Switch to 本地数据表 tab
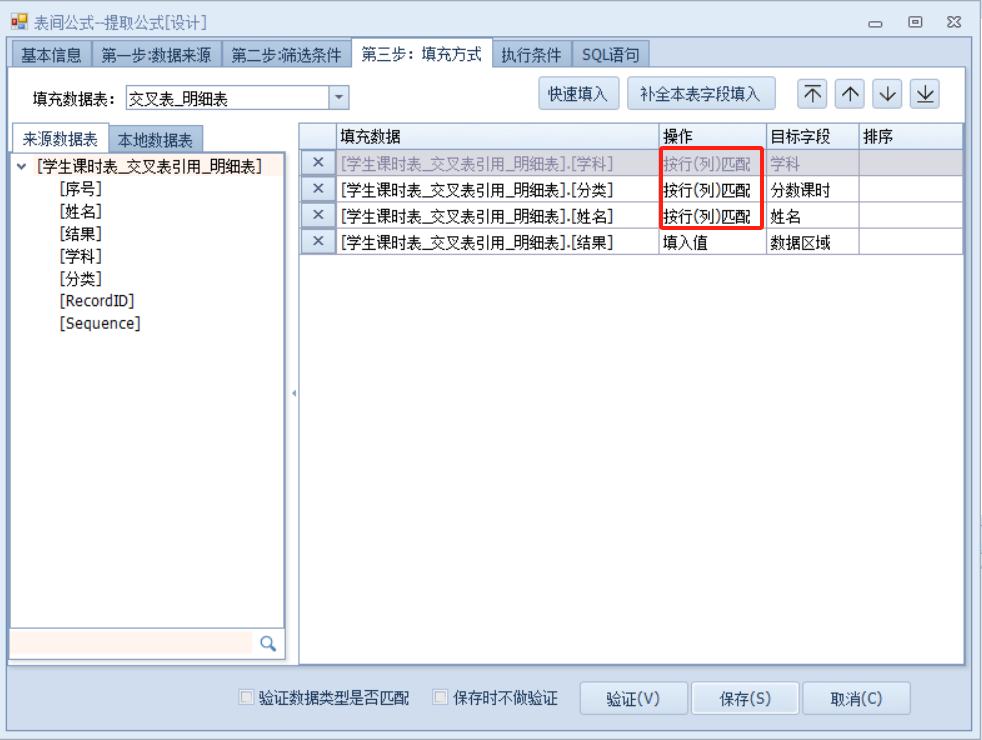Image resolution: width=982 pixels, height=740 pixels. 155,140
